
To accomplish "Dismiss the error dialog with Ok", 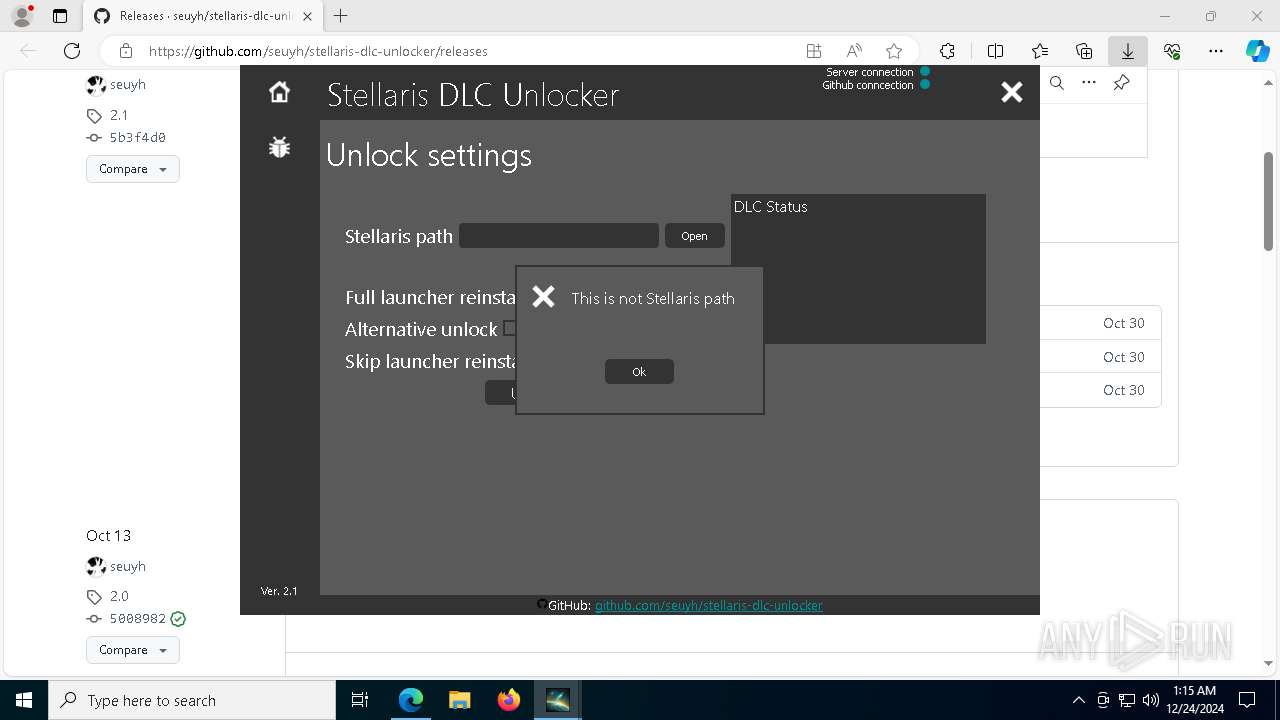I will pos(639,371).
